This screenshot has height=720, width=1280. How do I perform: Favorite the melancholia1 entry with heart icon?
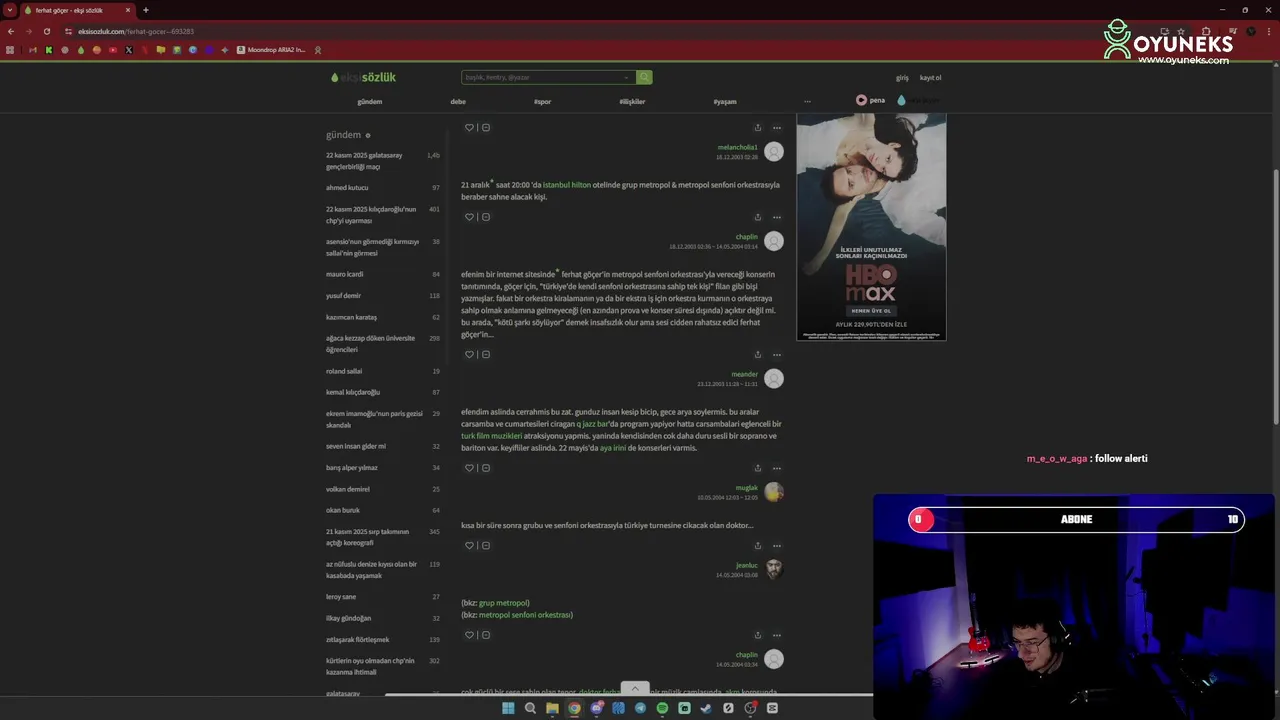469,128
